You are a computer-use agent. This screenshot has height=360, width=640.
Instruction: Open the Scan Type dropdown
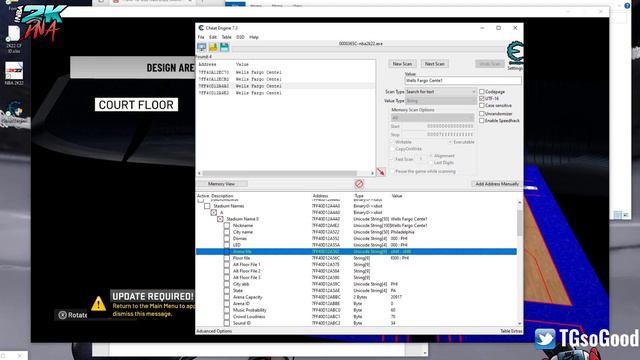point(440,92)
